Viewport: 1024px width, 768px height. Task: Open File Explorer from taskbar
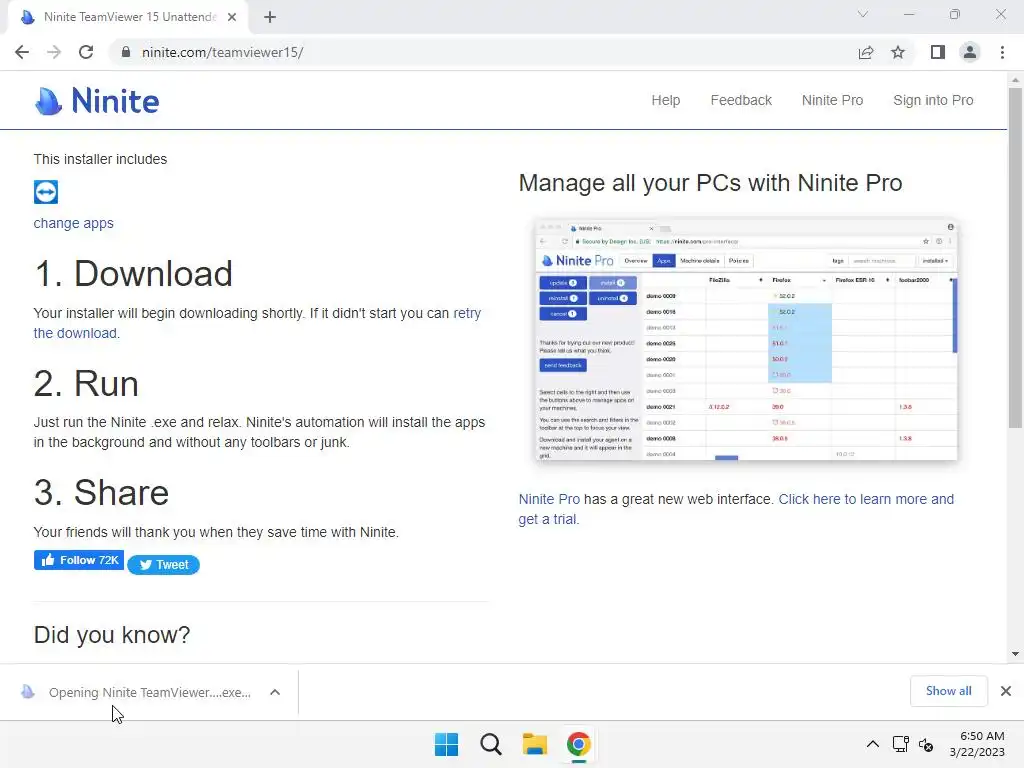tap(535, 744)
